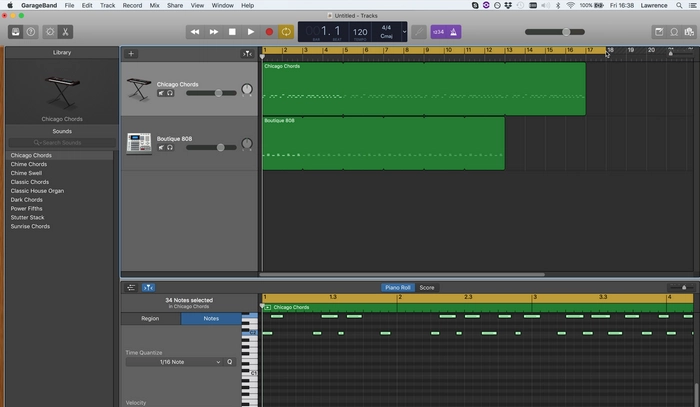Click the horizontal scrollbar of tracks area

pyautogui.click(x=402, y=274)
